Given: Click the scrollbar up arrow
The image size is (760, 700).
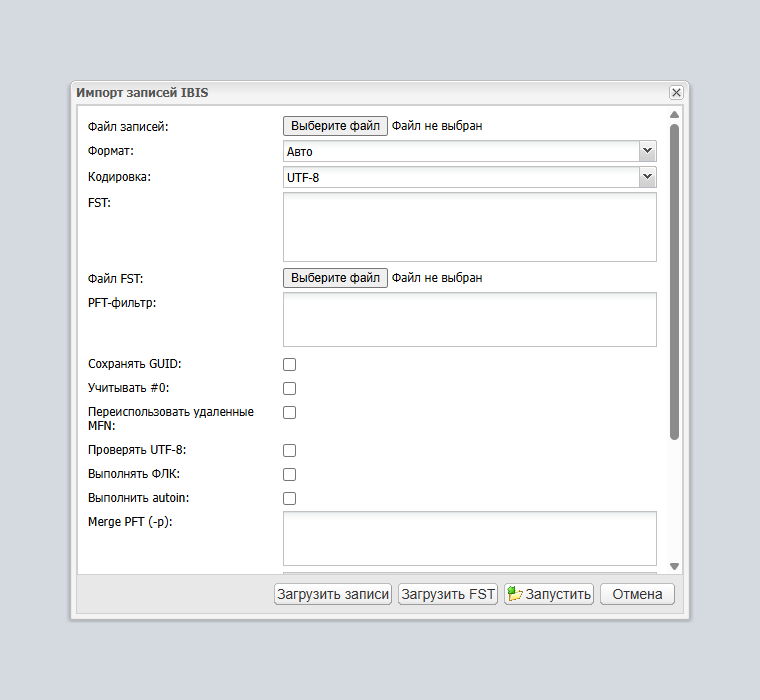Looking at the screenshot, I should [674, 115].
